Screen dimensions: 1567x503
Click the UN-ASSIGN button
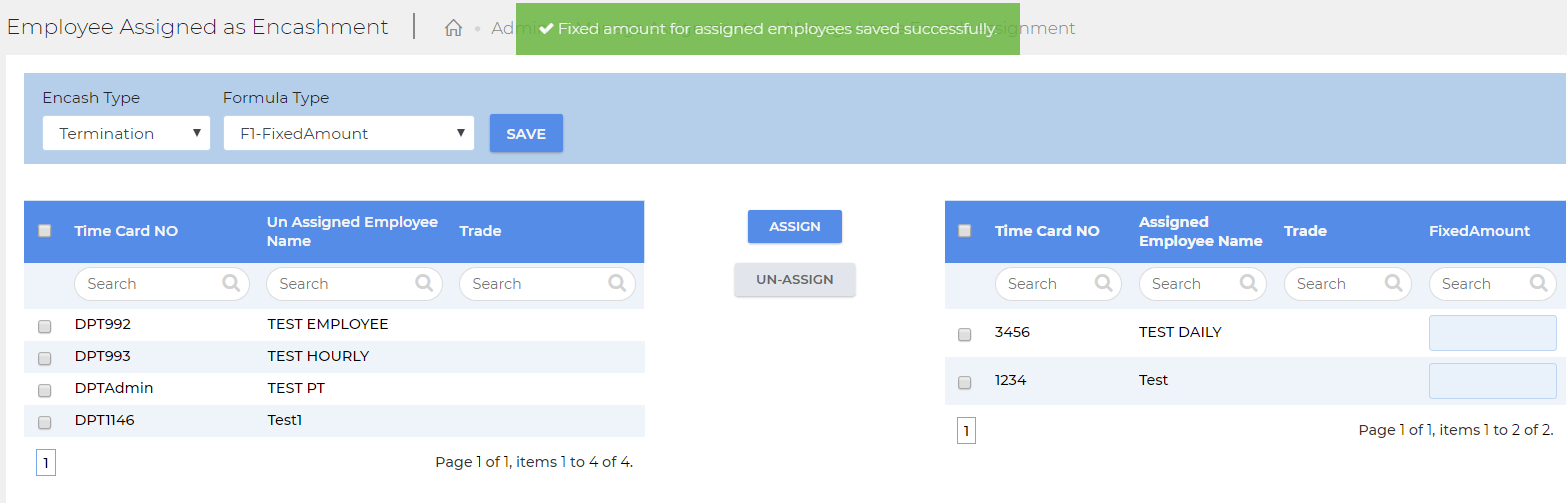795,279
